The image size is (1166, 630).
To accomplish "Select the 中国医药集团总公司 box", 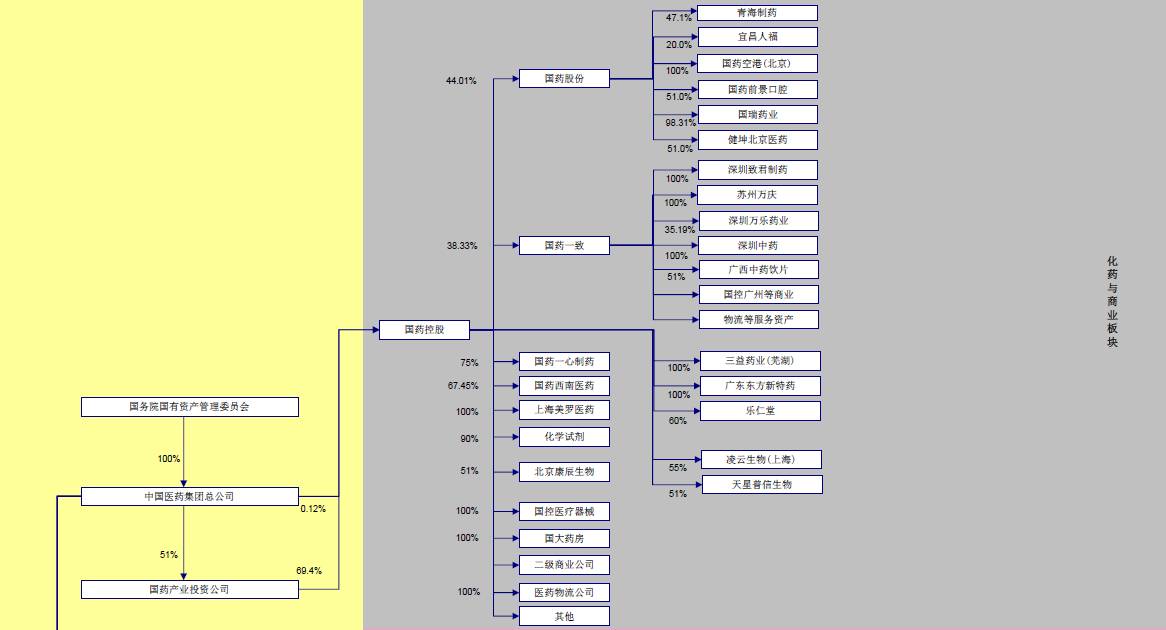I will click(190, 496).
